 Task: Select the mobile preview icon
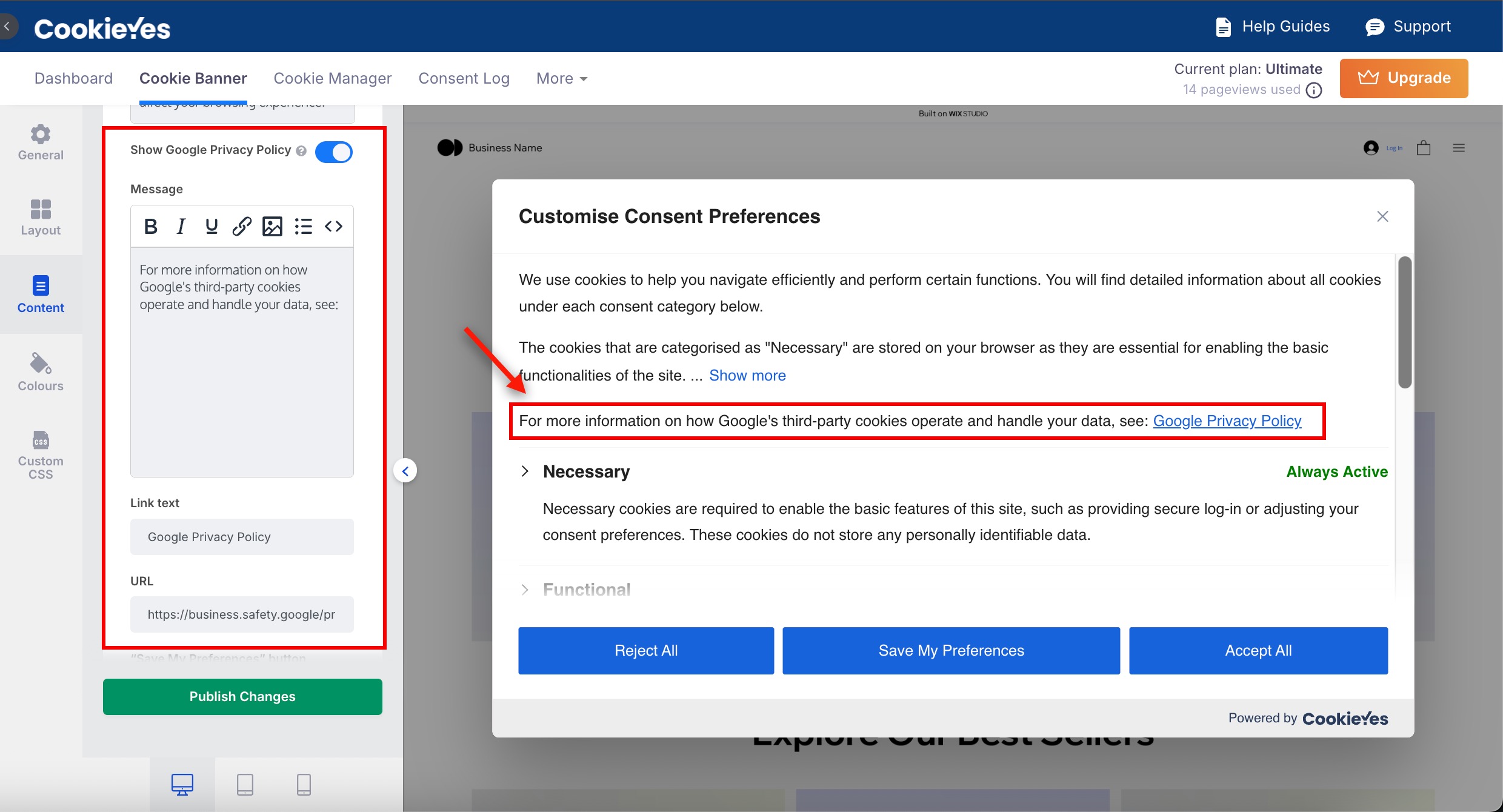click(303, 784)
